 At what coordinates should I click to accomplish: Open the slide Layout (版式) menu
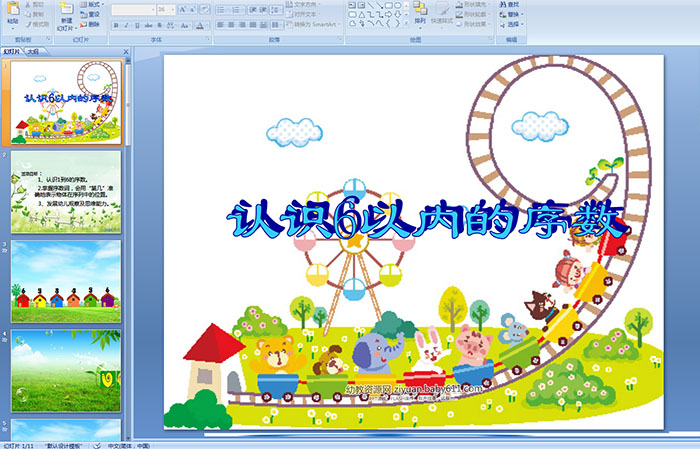(x=92, y=4)
